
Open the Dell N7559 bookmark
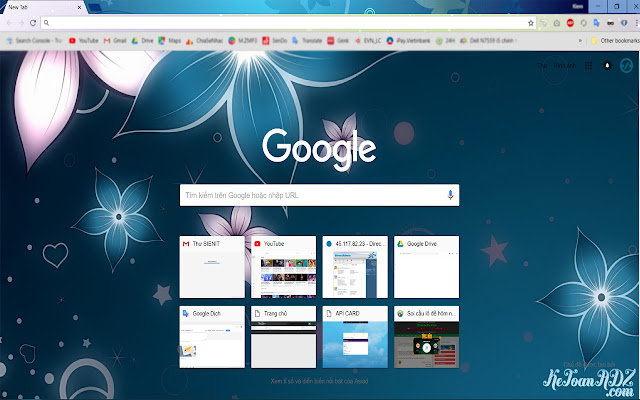click(x=488, y=41)
